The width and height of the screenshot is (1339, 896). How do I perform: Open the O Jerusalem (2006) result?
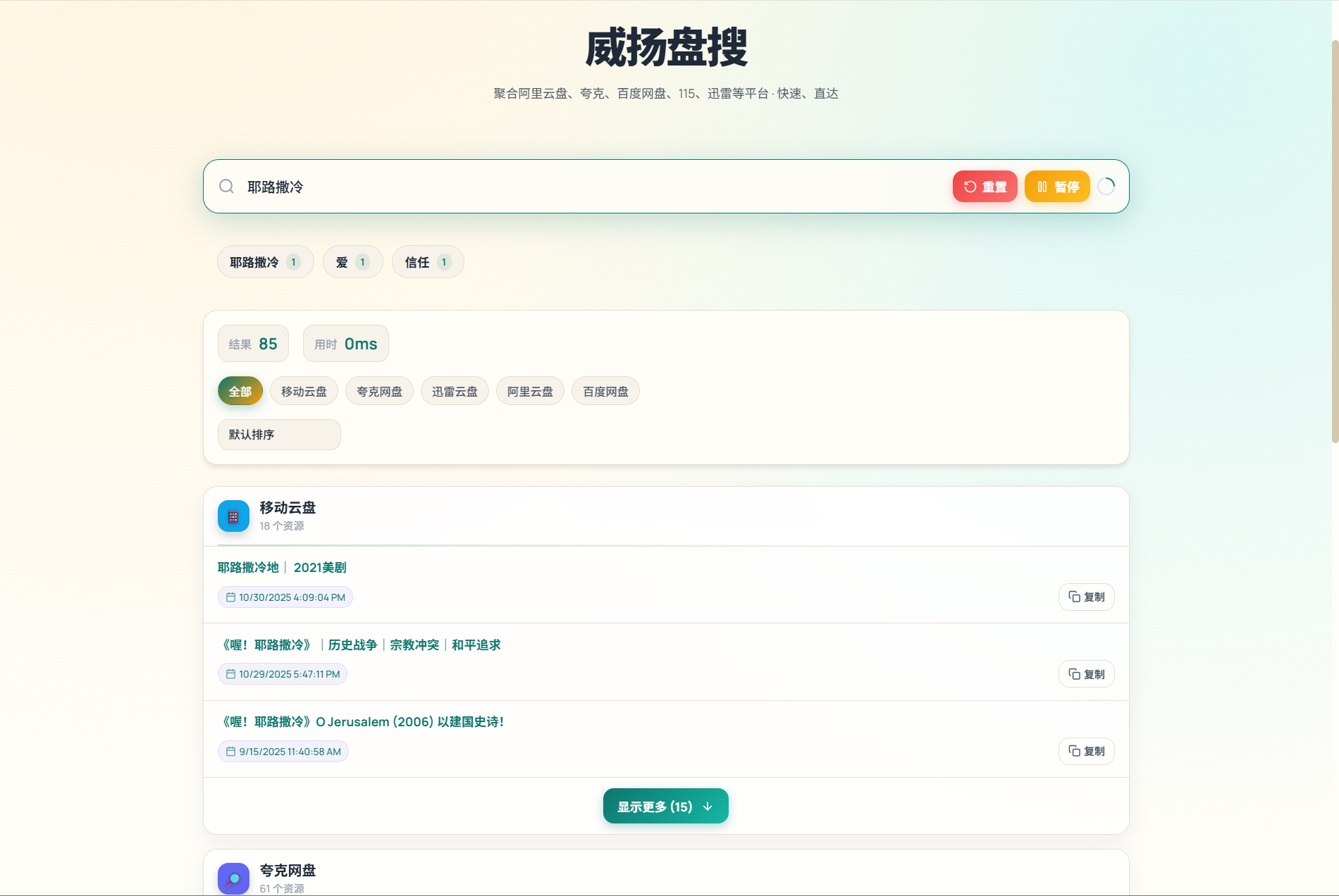pyautogui.click(x=362, y=721)
